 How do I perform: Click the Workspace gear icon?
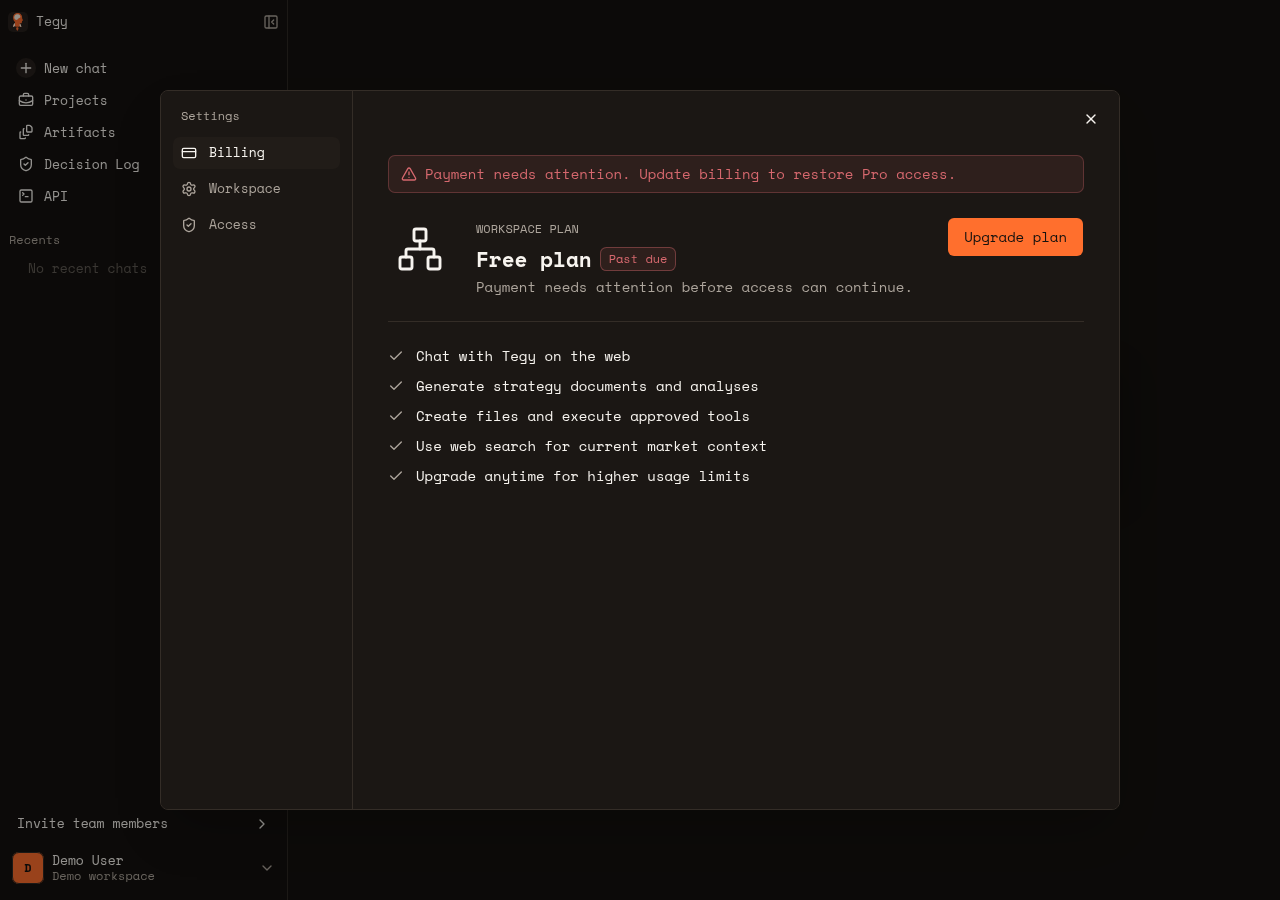(x=189, y=189)
